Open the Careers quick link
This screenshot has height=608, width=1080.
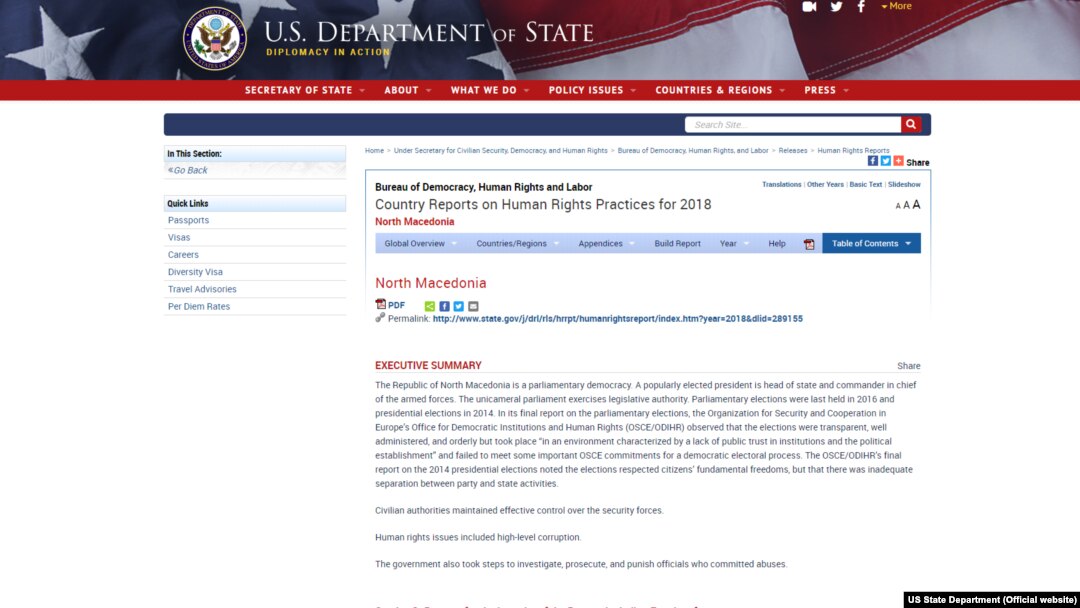pyautogui.click(x=183, y=255)
